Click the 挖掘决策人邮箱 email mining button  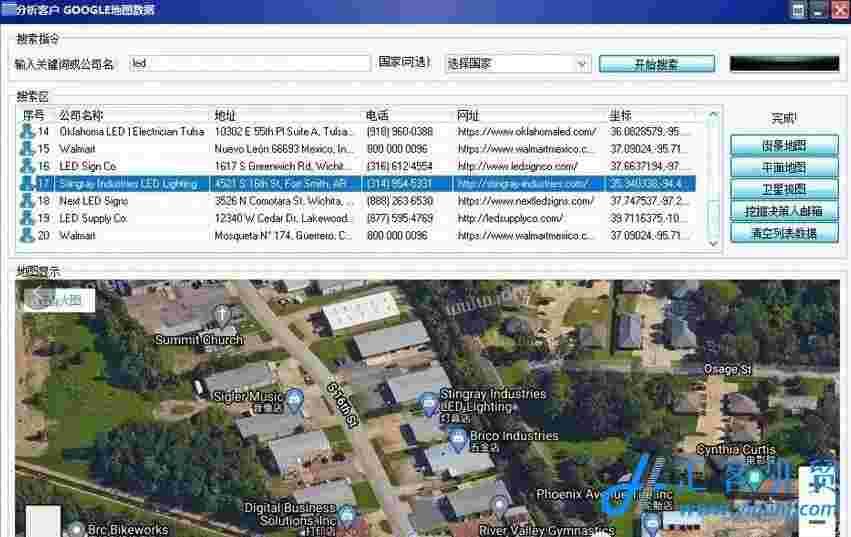pos(784,211)
